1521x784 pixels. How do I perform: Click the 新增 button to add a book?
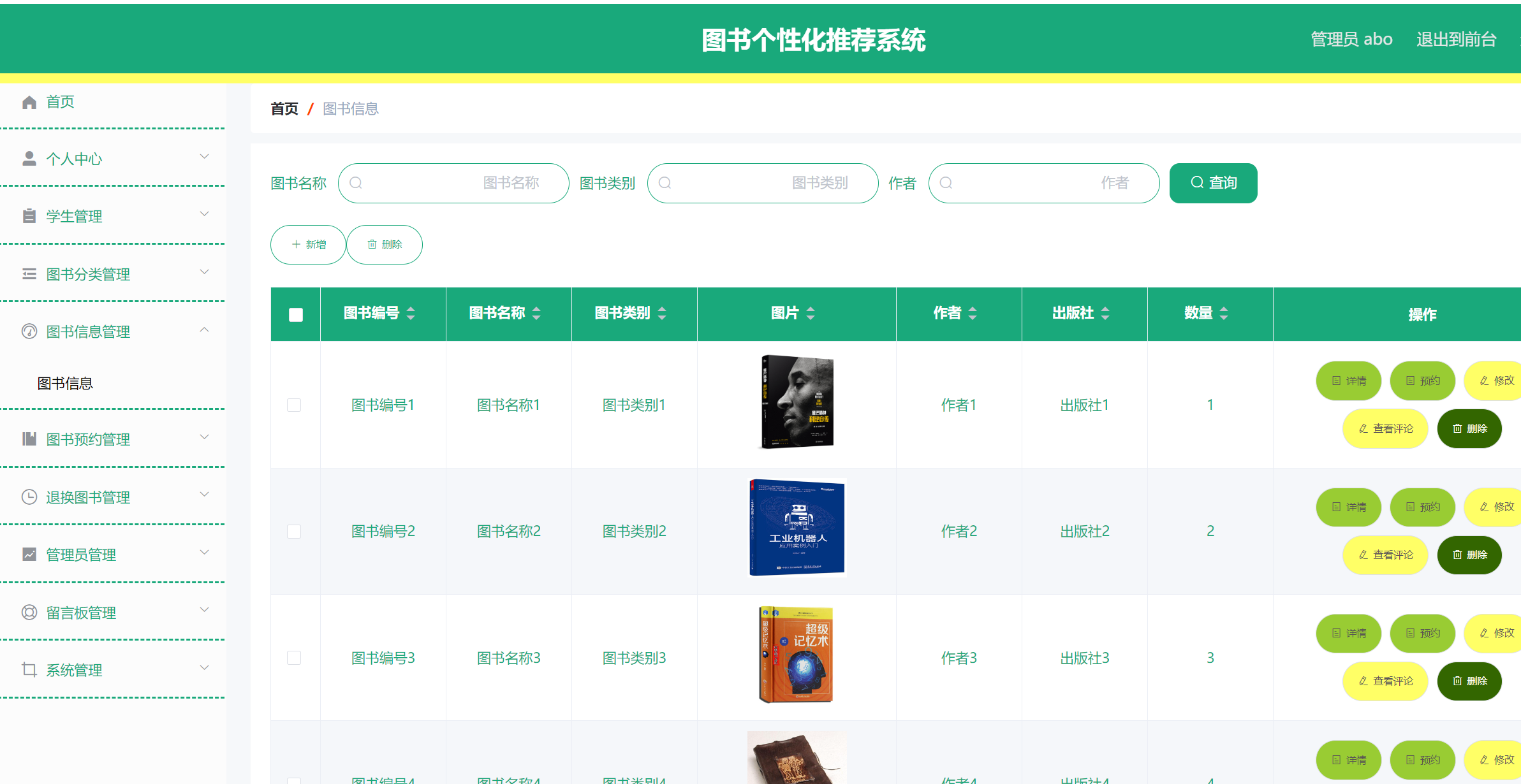(x=308, y=244)
